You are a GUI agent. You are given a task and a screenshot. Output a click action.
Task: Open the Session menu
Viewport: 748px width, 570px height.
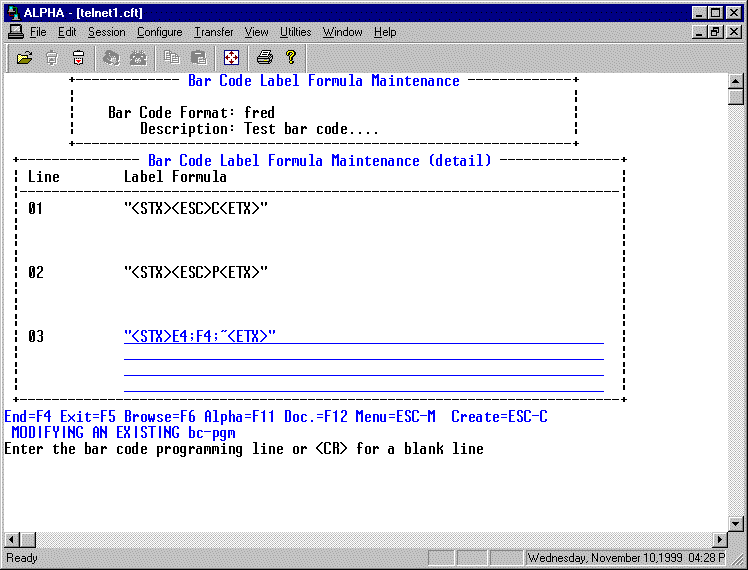106,32
